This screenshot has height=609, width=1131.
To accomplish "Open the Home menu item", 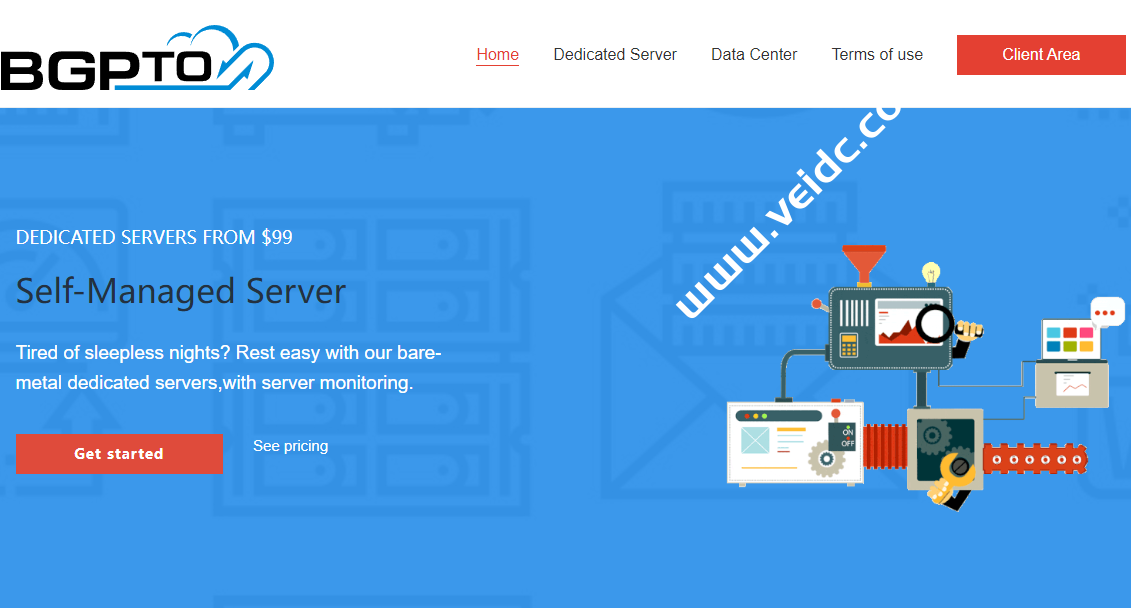I will coord(497,54).
